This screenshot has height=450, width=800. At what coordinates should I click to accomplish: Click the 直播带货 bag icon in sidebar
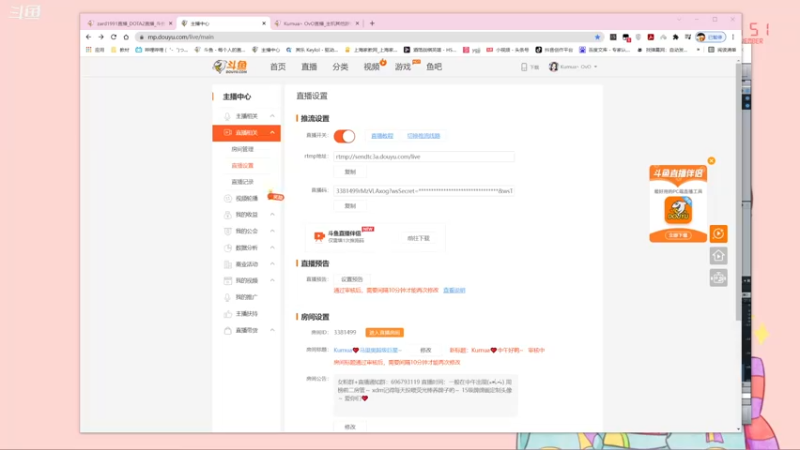tap(228, 331)
